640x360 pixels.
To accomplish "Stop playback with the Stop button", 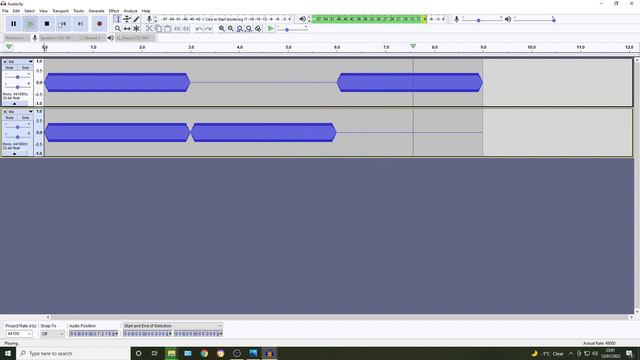I will (47, 24).
